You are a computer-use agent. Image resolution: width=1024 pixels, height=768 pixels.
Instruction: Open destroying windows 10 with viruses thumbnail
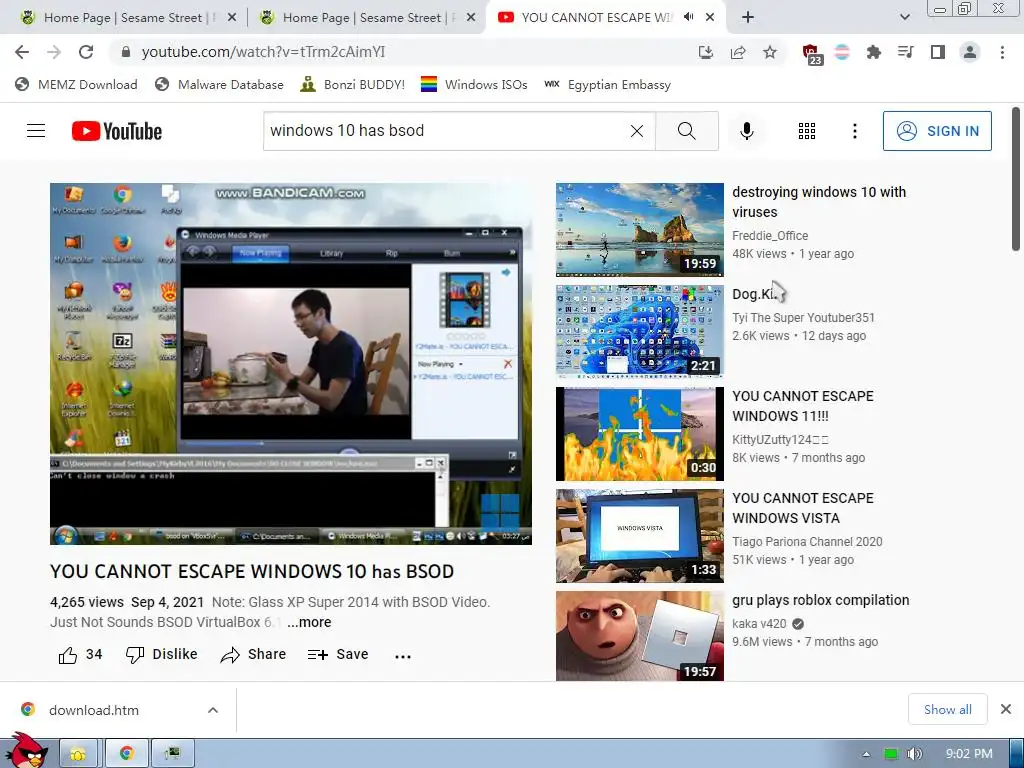pos(639,230)
